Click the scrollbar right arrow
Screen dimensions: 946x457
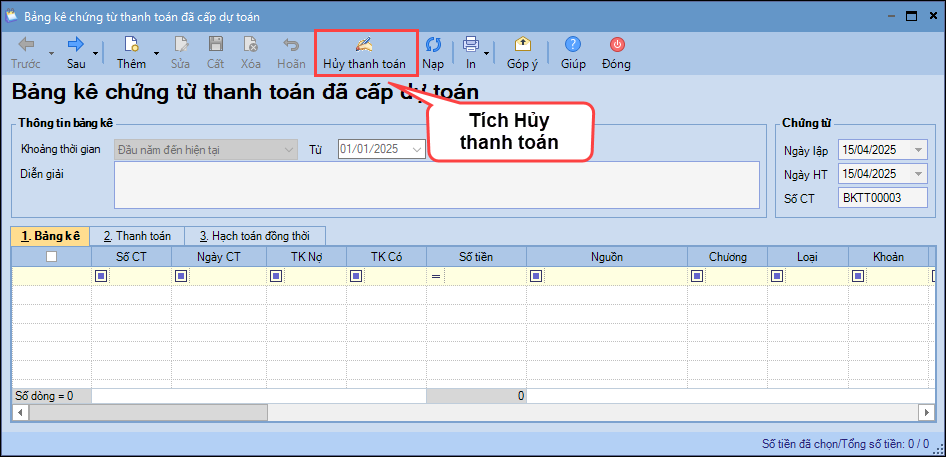927,412
